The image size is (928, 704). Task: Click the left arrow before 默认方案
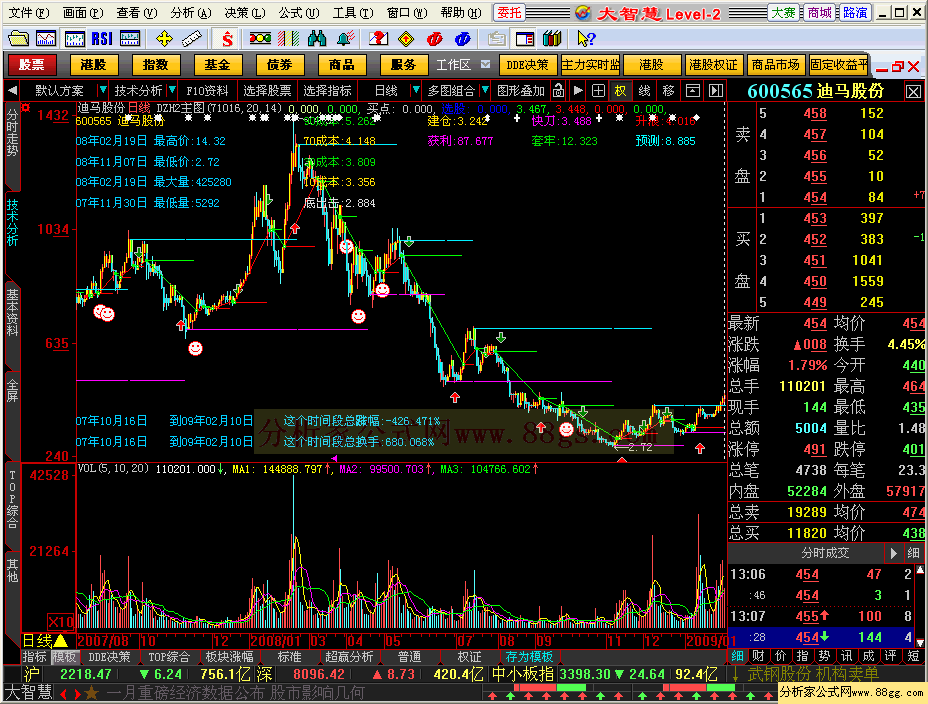click(12, 91)
